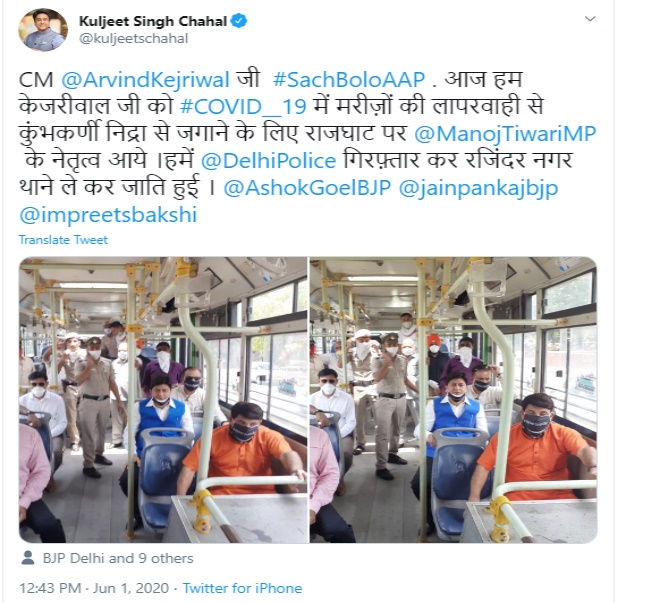This screenshot has height=603, width=650.
Task: Follow the #SachBoloAAP hashtag
Action: (x=349, y=80)
